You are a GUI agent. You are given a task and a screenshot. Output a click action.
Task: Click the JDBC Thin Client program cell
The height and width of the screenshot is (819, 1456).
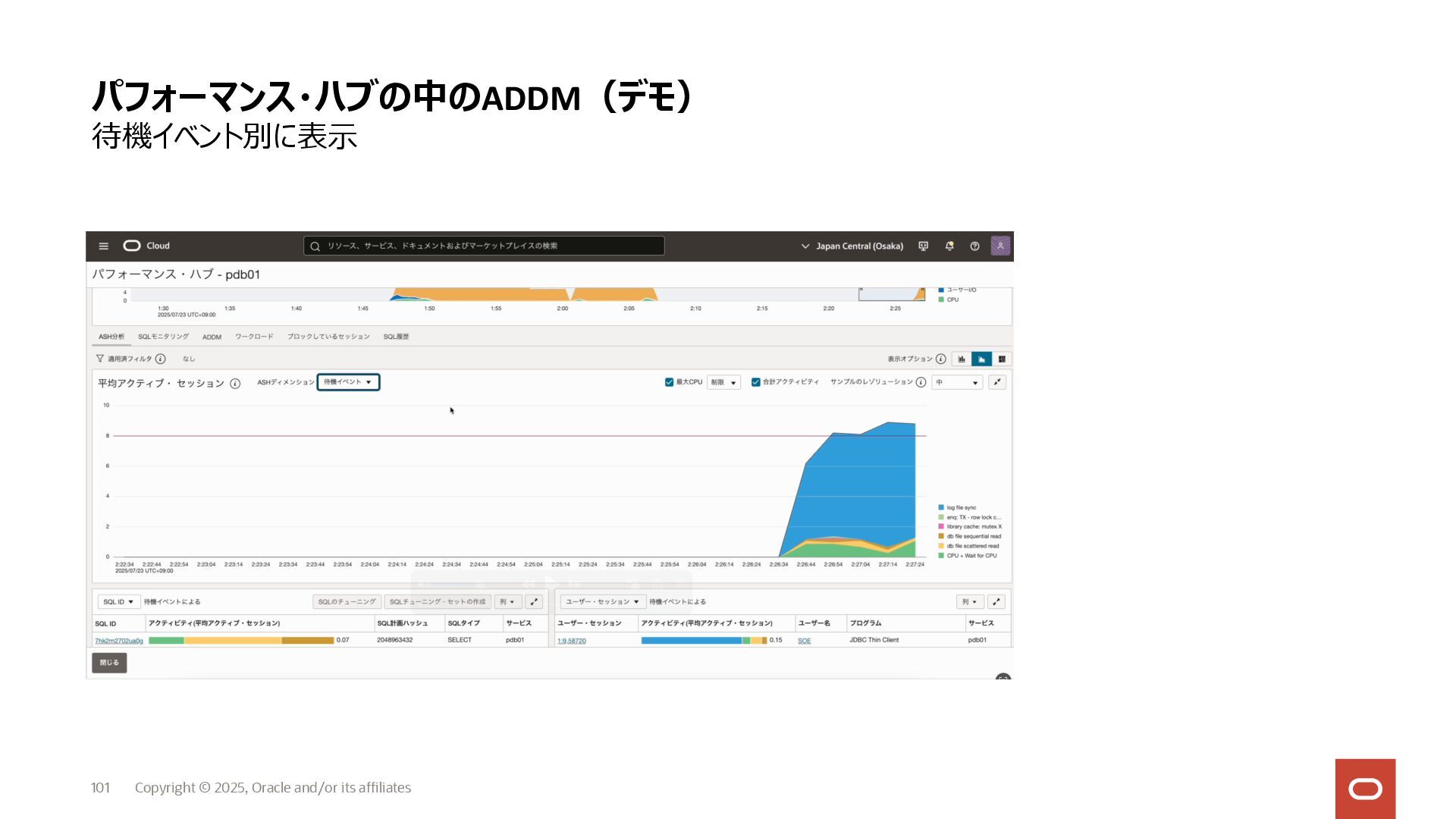[x=874, y=641]
